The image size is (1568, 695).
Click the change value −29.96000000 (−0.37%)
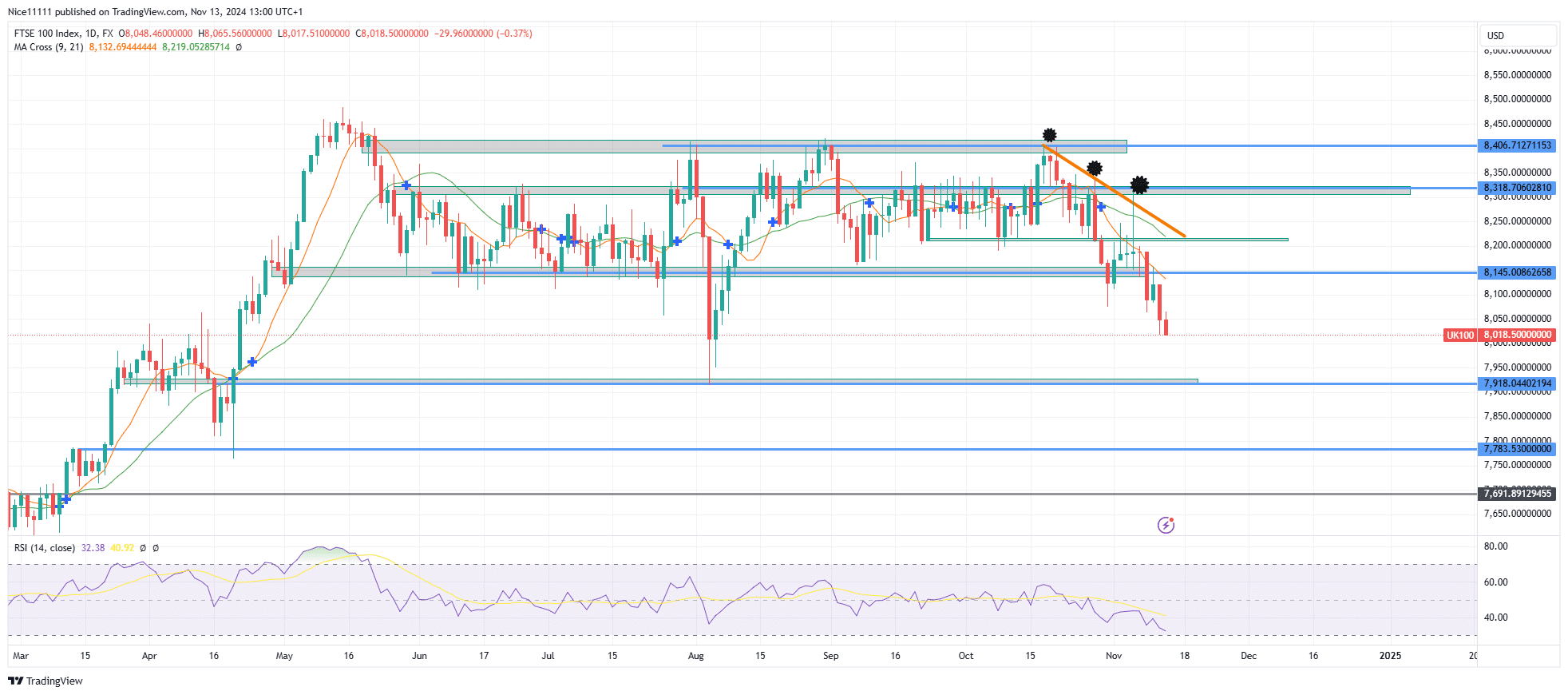483,34
